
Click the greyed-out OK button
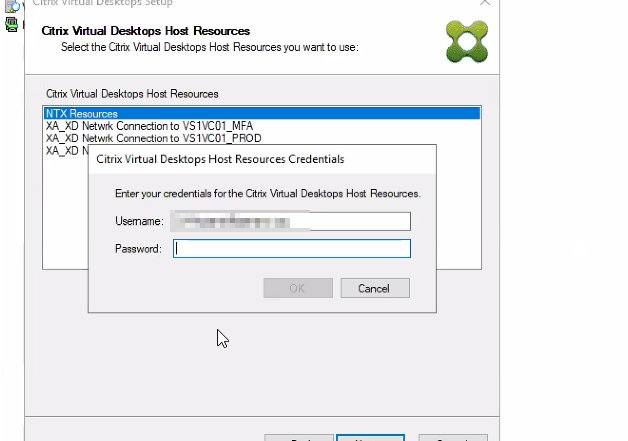click(298, 288)
